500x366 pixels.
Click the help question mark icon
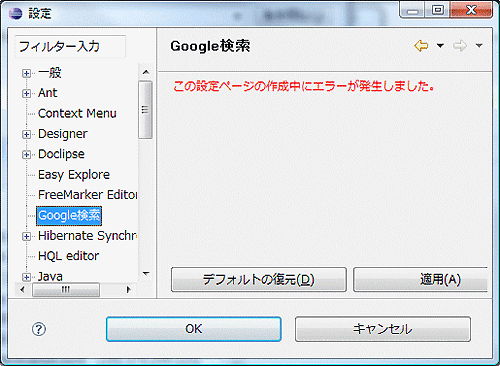[x=39, y=329]
